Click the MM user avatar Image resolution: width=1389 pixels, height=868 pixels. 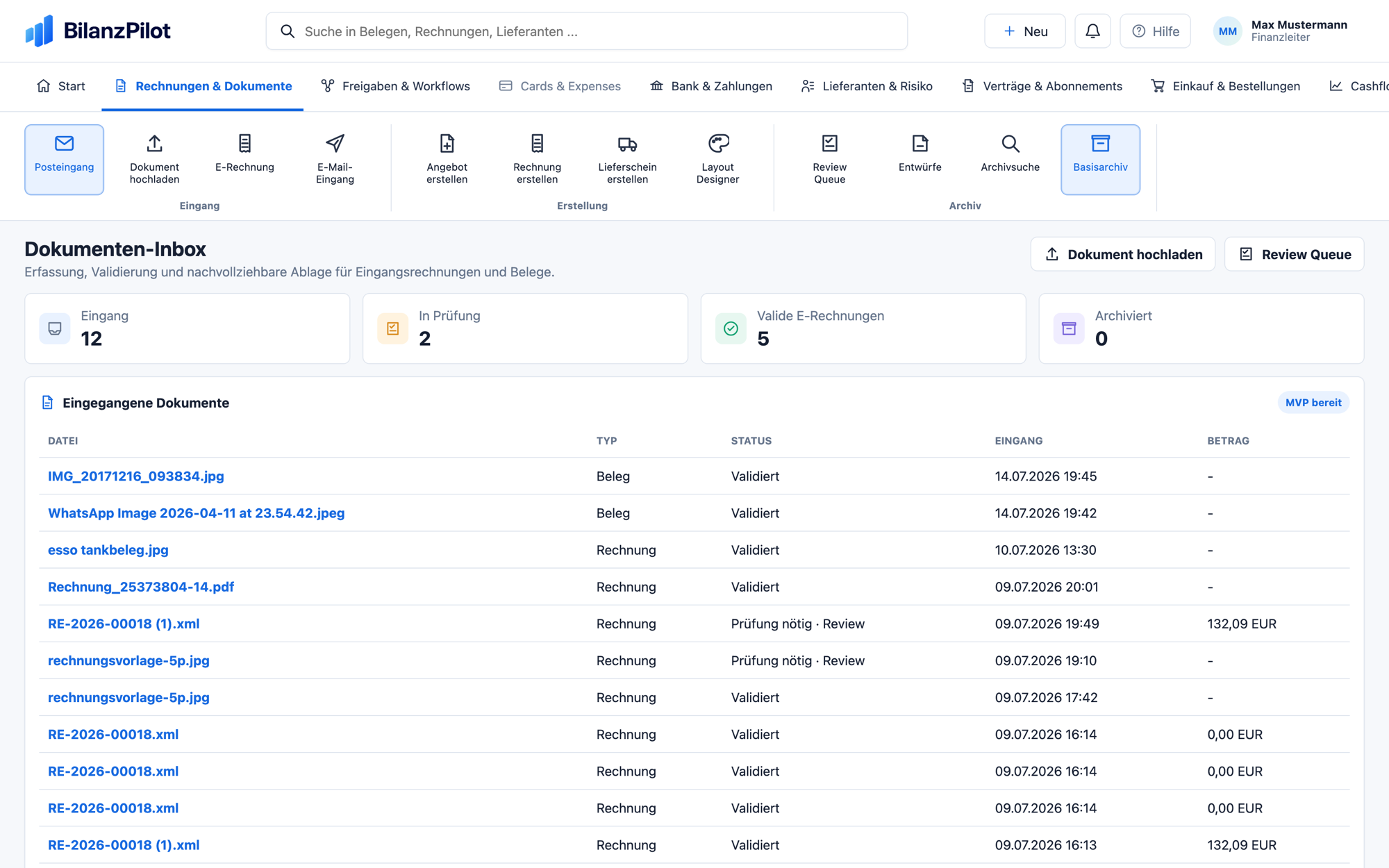pyautogui.click(x=1227, y=31)
